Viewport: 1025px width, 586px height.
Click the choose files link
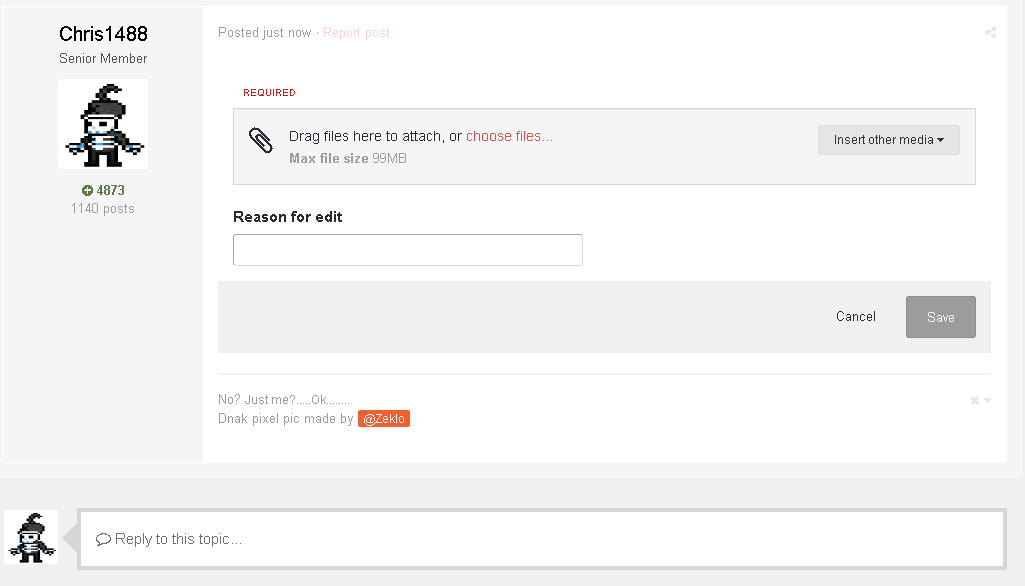coord(509,136)
